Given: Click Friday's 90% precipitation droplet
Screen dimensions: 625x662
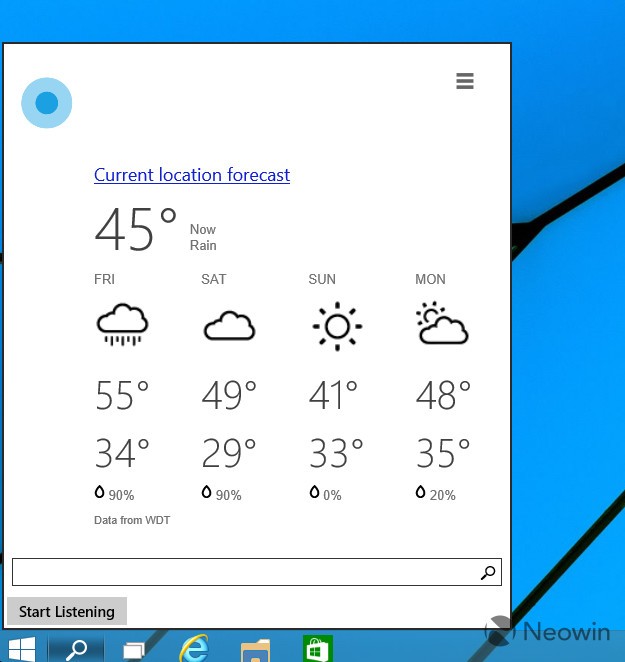Looking at the screenshot, I should (100, 493).
